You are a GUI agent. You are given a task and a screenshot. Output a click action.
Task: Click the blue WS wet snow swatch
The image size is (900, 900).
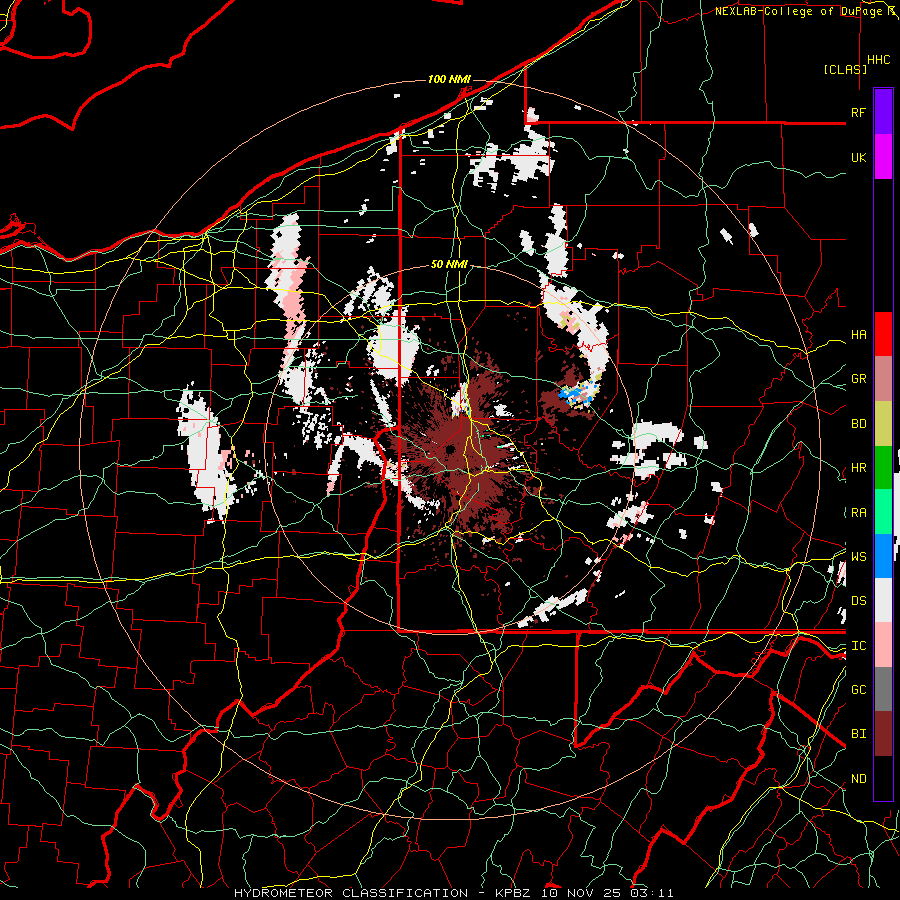click(x=883, y=556)
